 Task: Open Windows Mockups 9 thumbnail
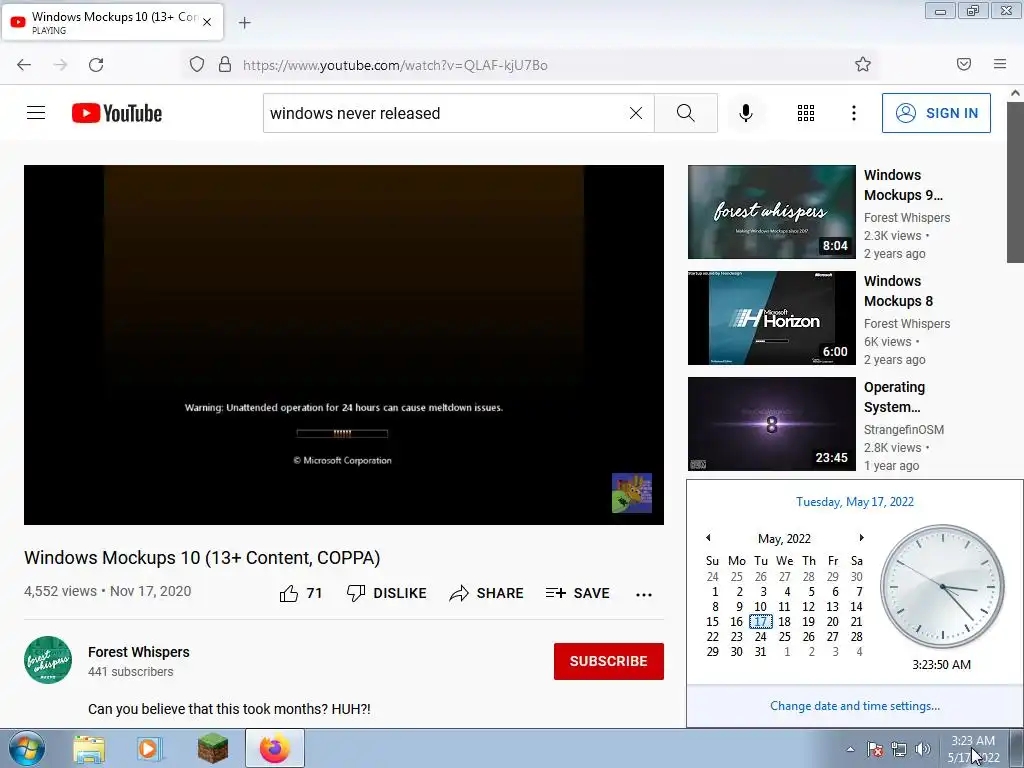pos(771,212)
